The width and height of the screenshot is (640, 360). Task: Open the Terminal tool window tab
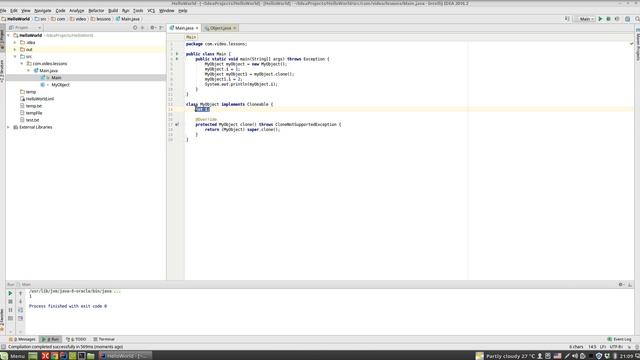pos(104,339)
